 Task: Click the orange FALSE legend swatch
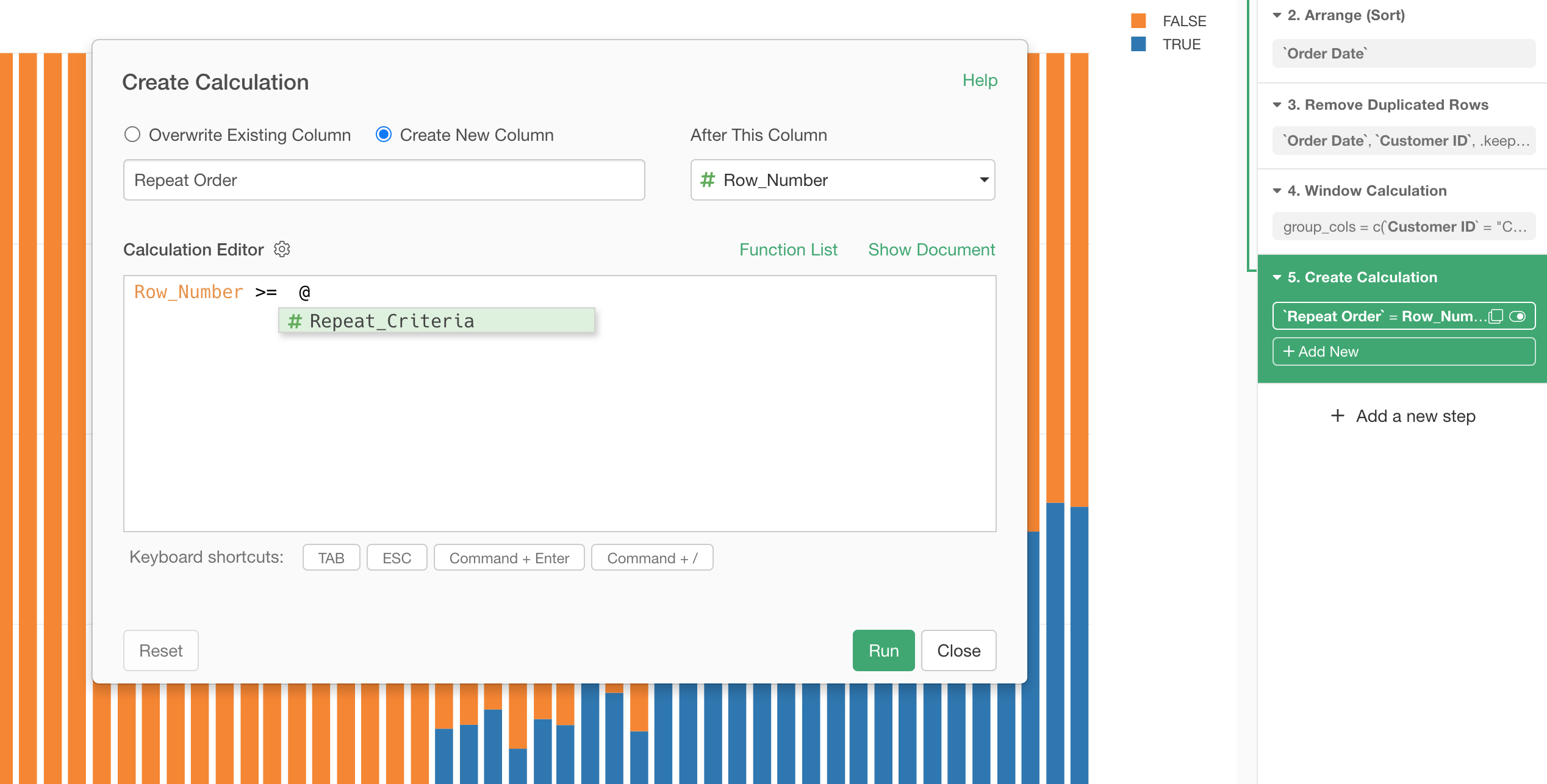click(x=1138, y=21)
